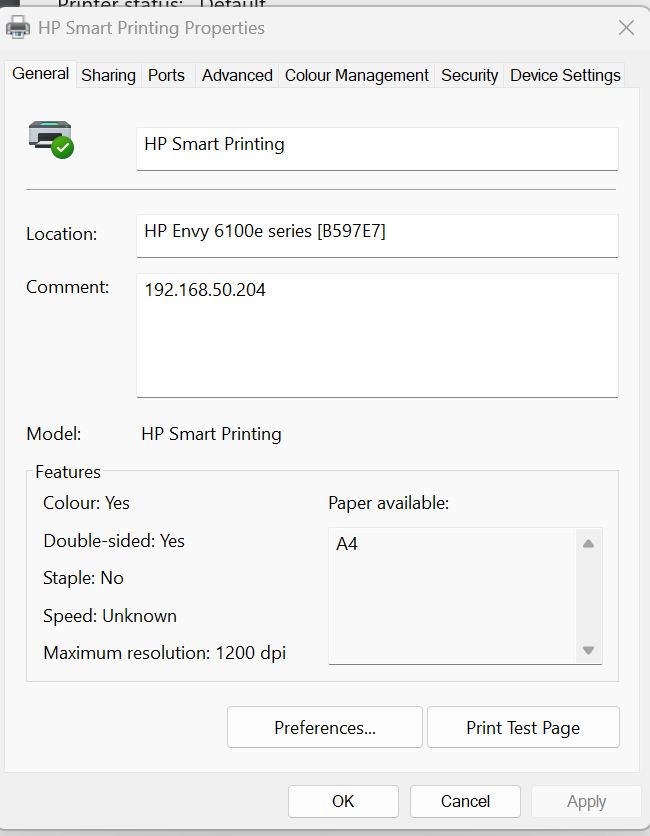Select the General tab
Screen dimensions: 650x836
pos(41,74)
